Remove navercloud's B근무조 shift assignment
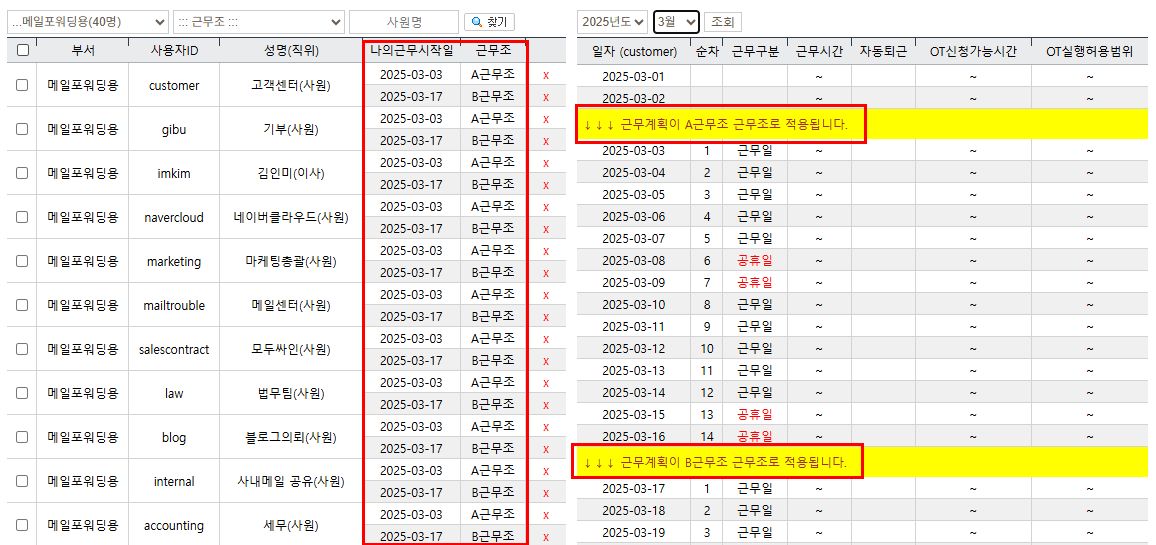Screen dimensions: 1156x545 (545, 229)
